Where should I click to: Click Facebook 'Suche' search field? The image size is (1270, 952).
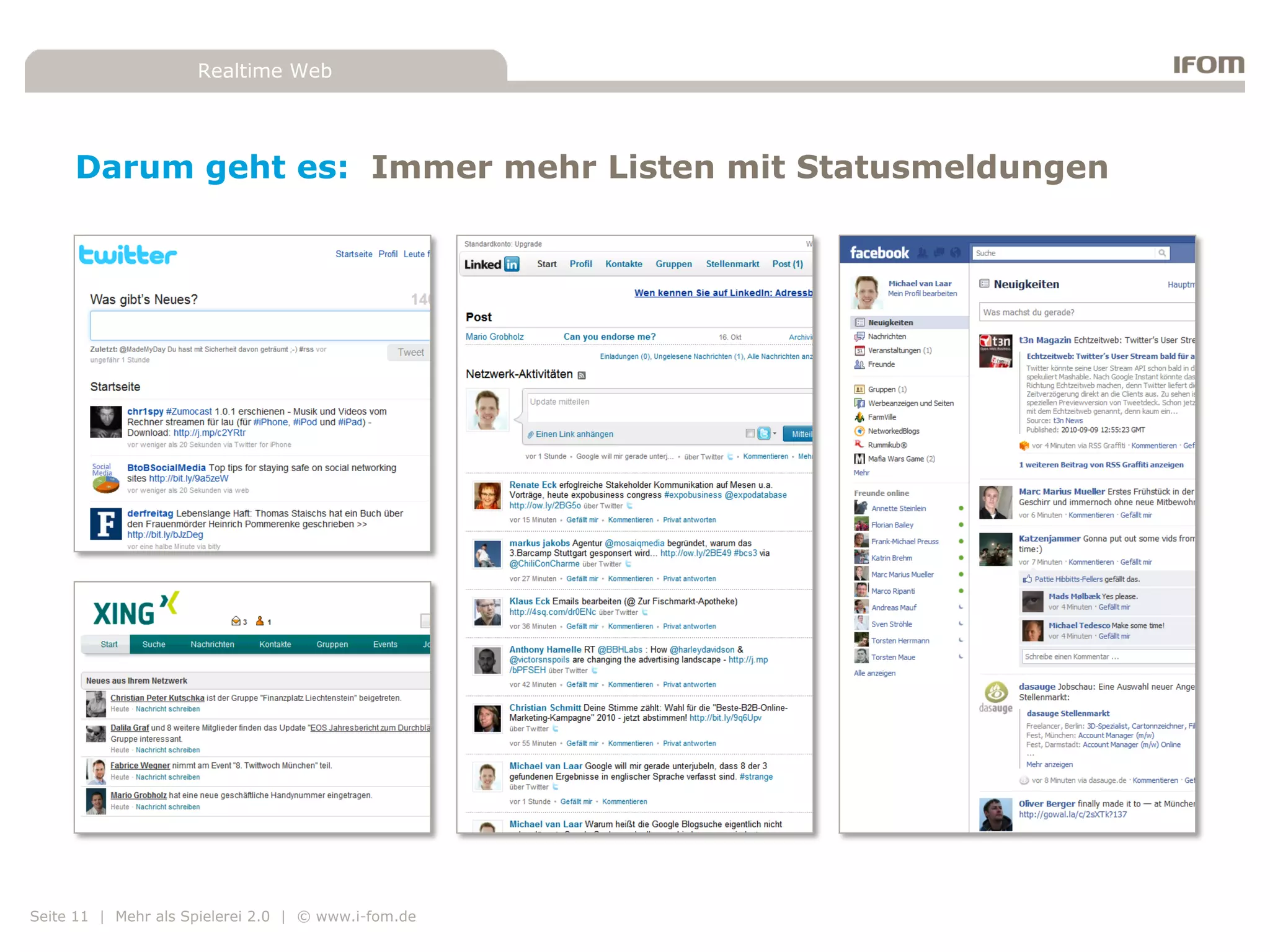pos(1064,253)
